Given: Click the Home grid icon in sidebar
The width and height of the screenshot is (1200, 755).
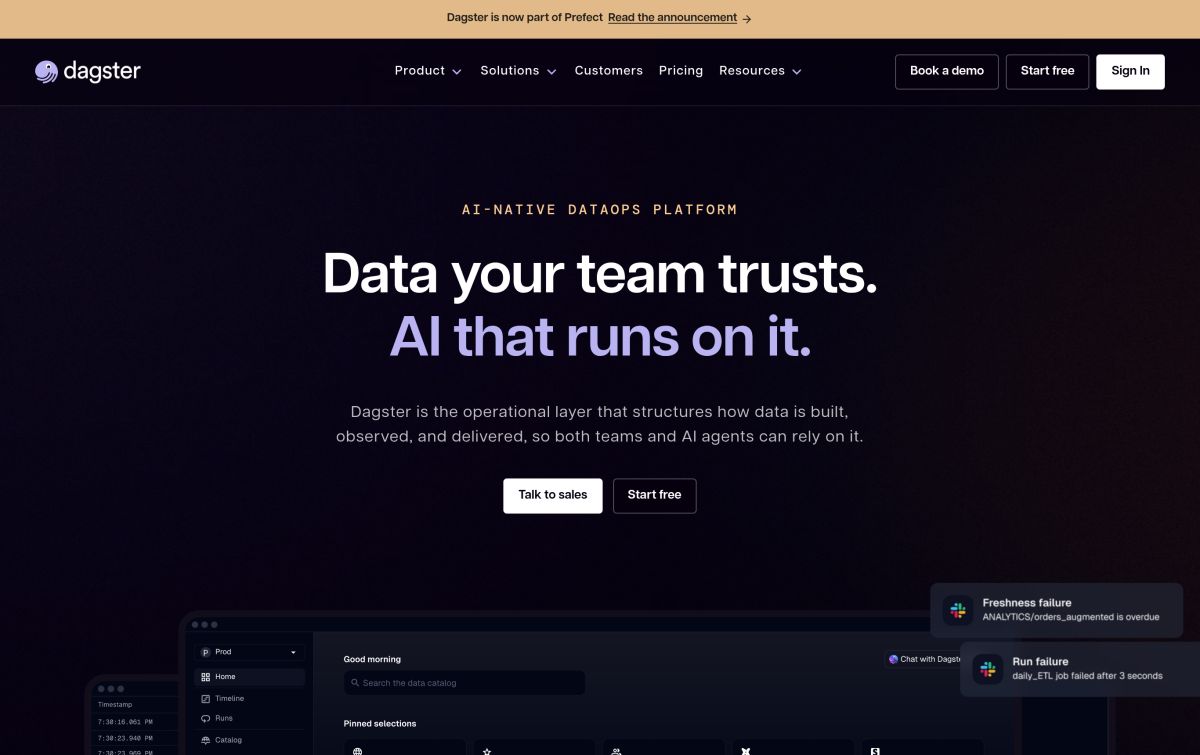Looking at the screenshot, I should 206,677.
